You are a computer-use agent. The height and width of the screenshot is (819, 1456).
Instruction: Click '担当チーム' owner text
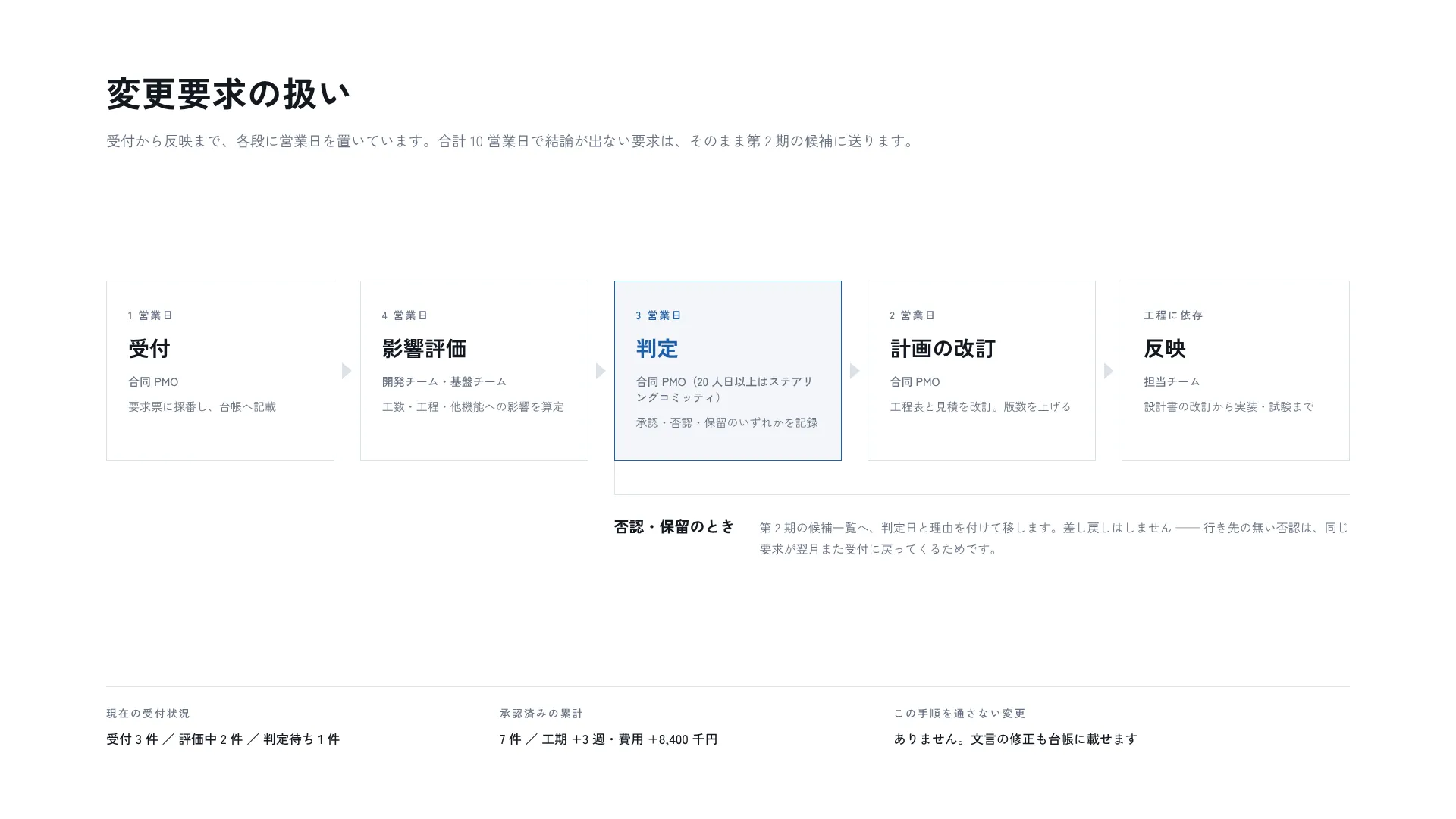[1172, 382]
